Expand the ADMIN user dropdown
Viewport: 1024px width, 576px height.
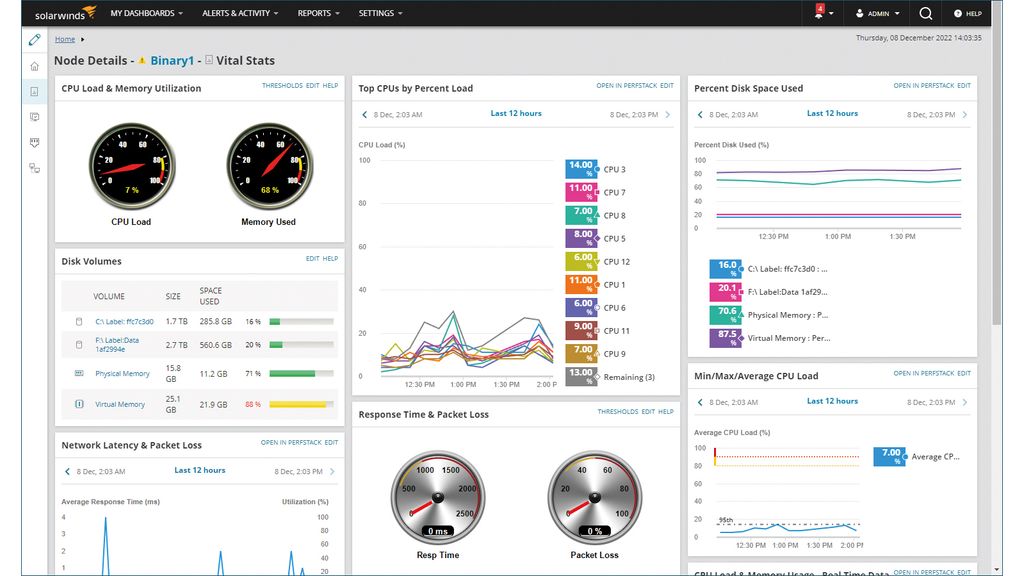point(877,13)
